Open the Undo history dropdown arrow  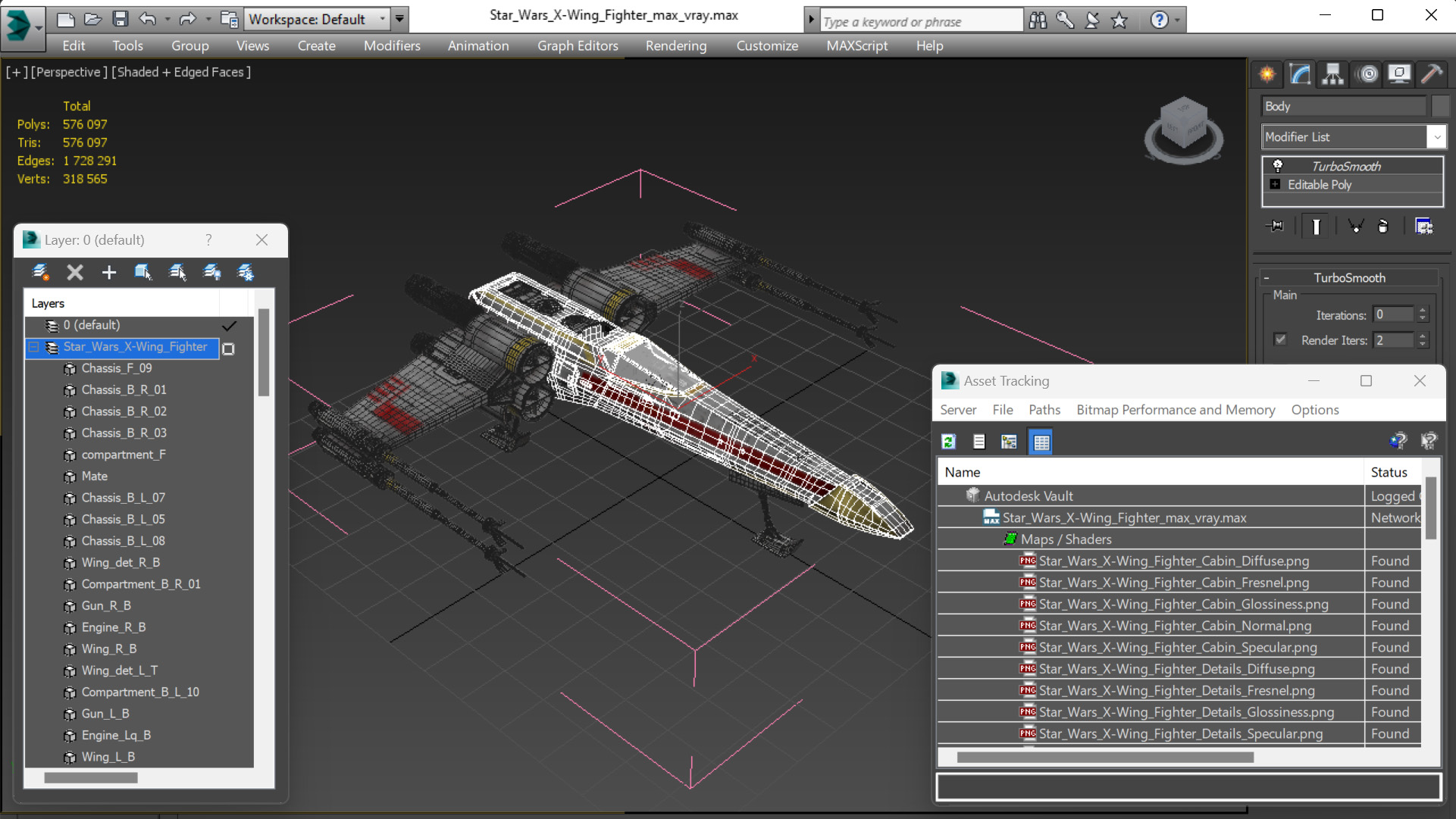(x=168, y=19)
